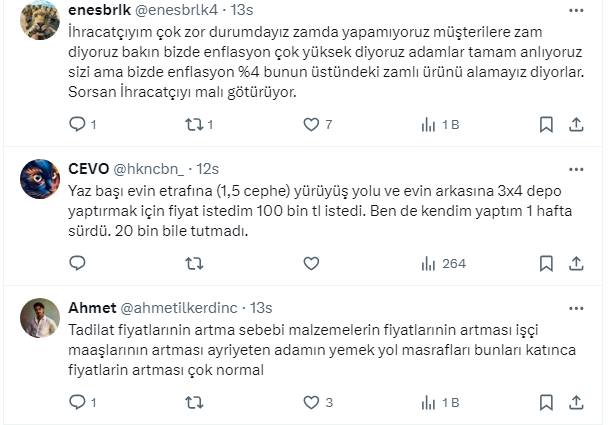Retweet CEVO's tweet about depo
Viewport: 609px width, 425px height.
191,264
